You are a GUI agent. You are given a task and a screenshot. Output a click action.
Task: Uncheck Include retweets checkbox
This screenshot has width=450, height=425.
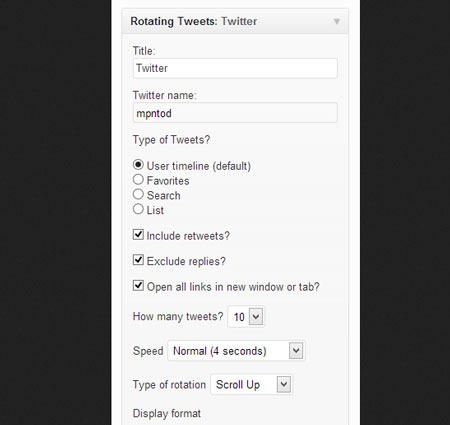[x=138, y=235]
